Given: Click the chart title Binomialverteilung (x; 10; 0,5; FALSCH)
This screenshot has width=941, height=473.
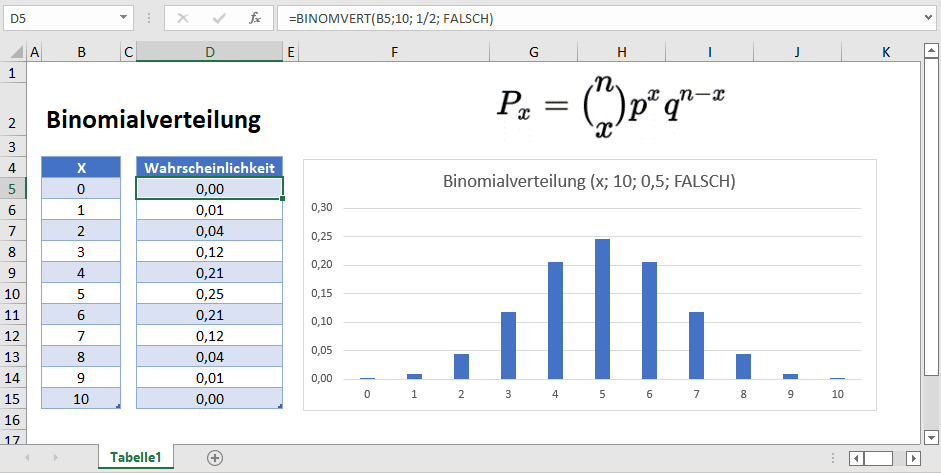Looking at the screenshot, I should (x=589, y=181).
